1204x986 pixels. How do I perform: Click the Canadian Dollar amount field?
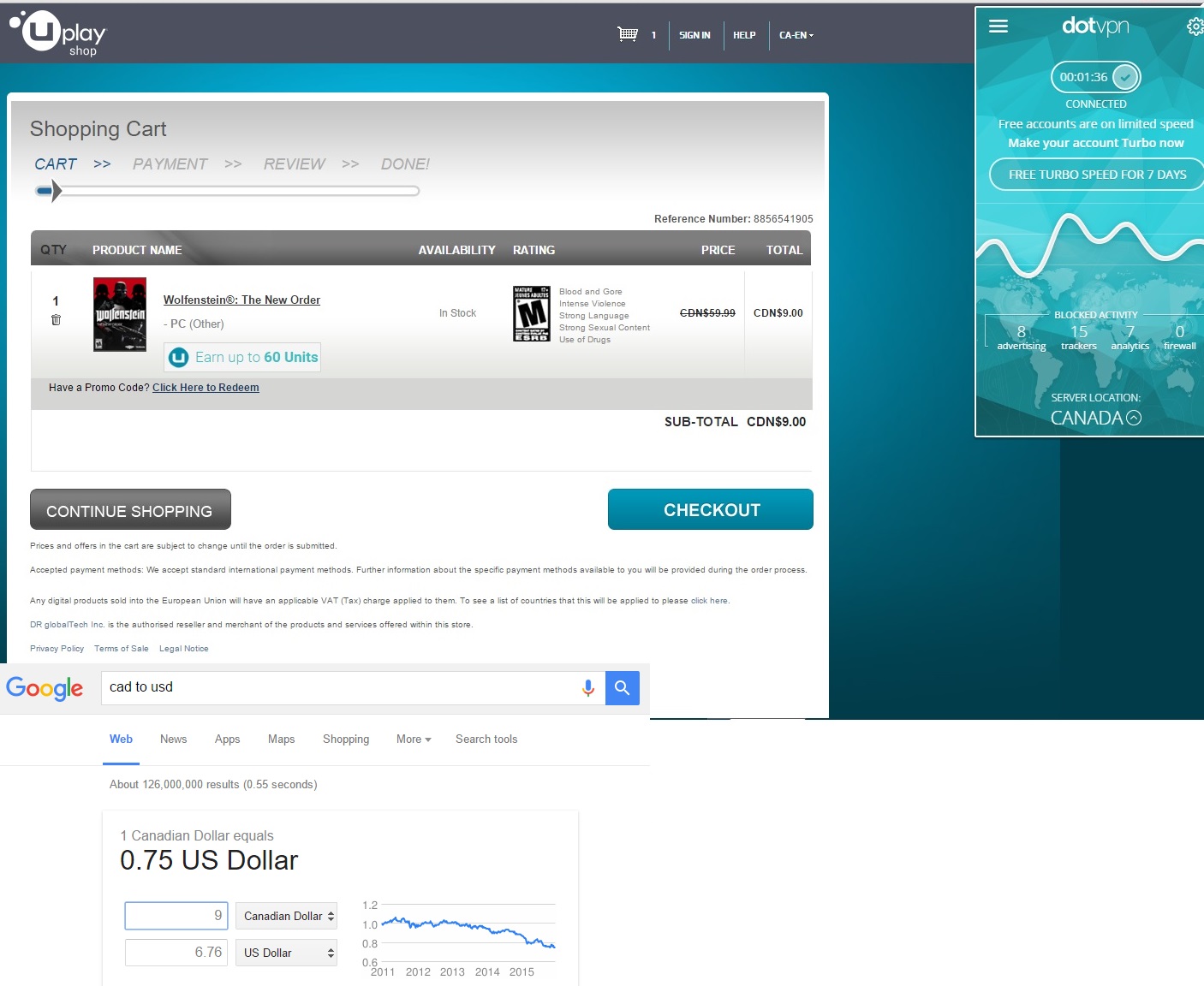coord(176,916)
